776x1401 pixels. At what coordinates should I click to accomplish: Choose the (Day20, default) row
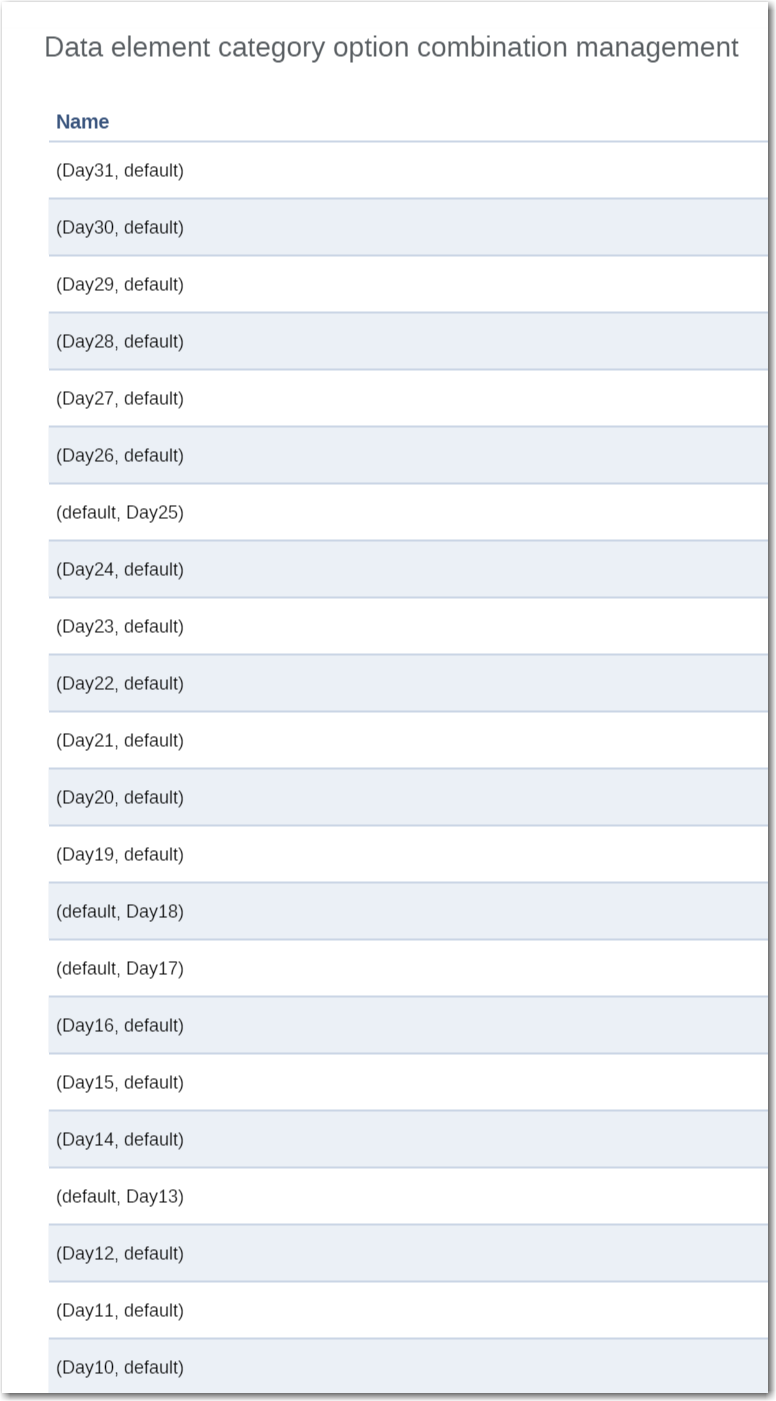click(120, 798)
